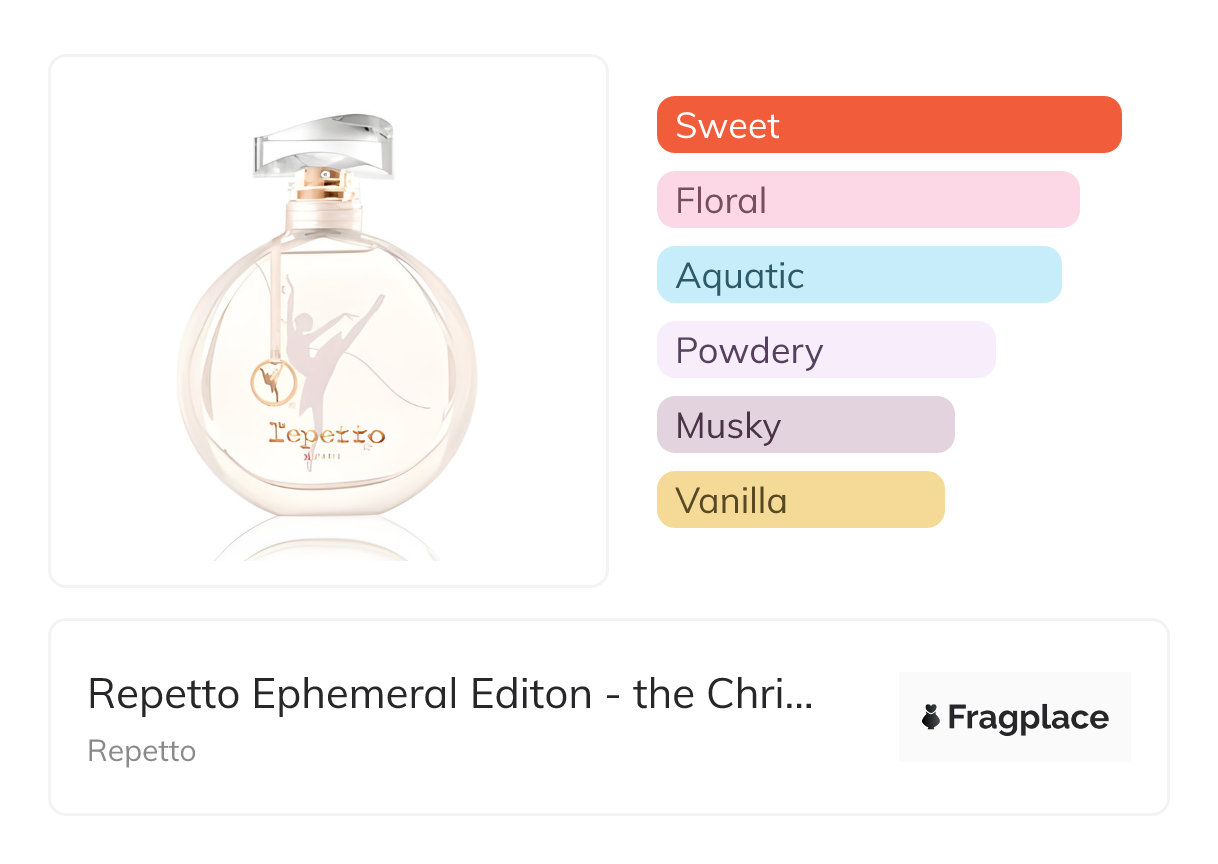The height and width of the screenshot is (864, 1218).
Task: Click the Fragplace flower logo icon
Action: 931,718
